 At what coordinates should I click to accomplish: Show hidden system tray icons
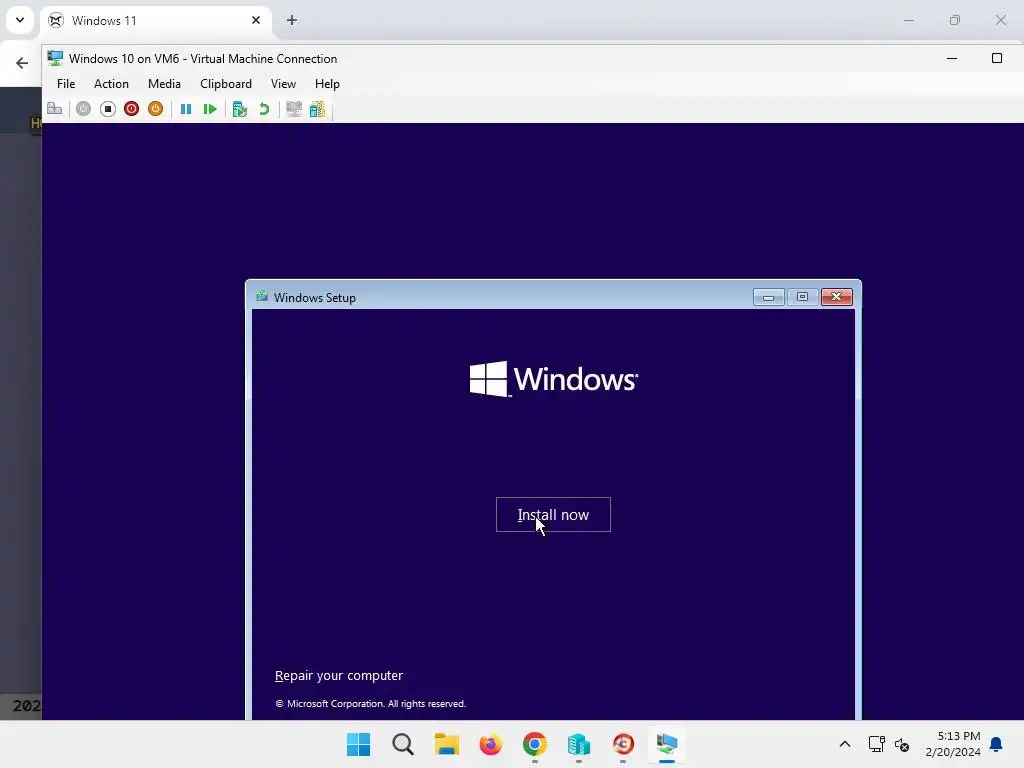click(x=844, y=744)
